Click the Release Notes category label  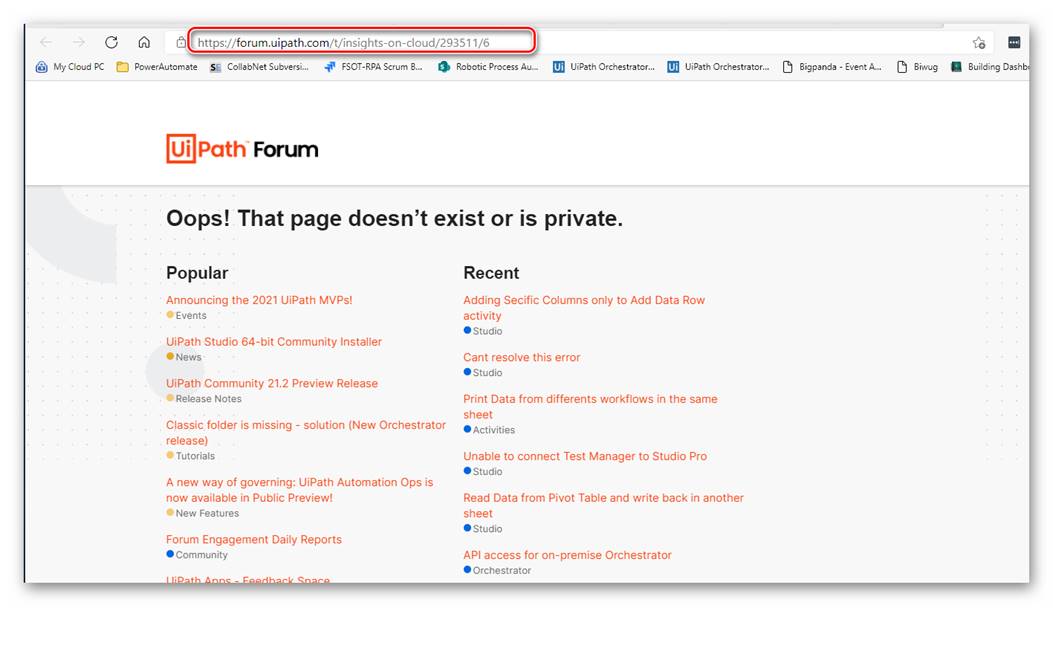pos(204,399)
